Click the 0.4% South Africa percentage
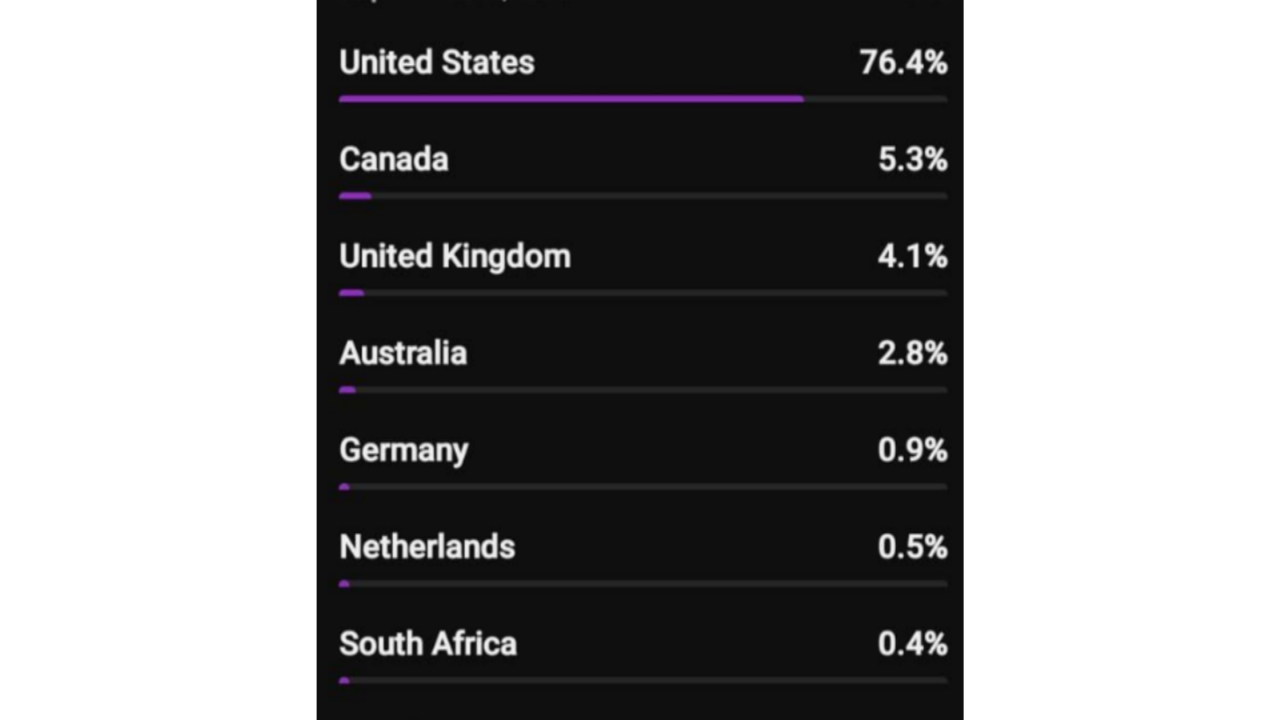The height and width of the screenshot is (720, 1280). click(x=912, y=644)
